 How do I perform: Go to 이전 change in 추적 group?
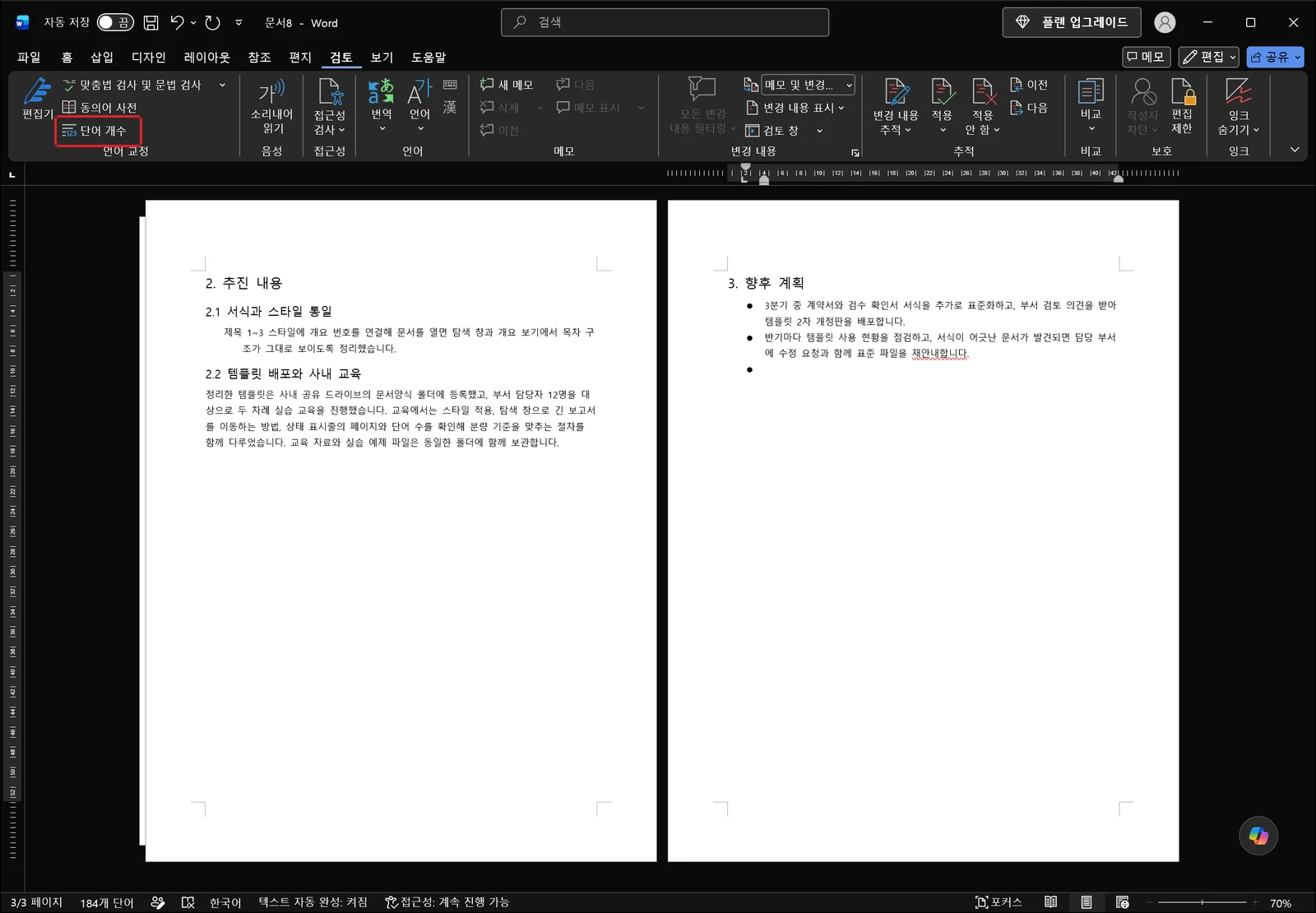coord(1029,85)
